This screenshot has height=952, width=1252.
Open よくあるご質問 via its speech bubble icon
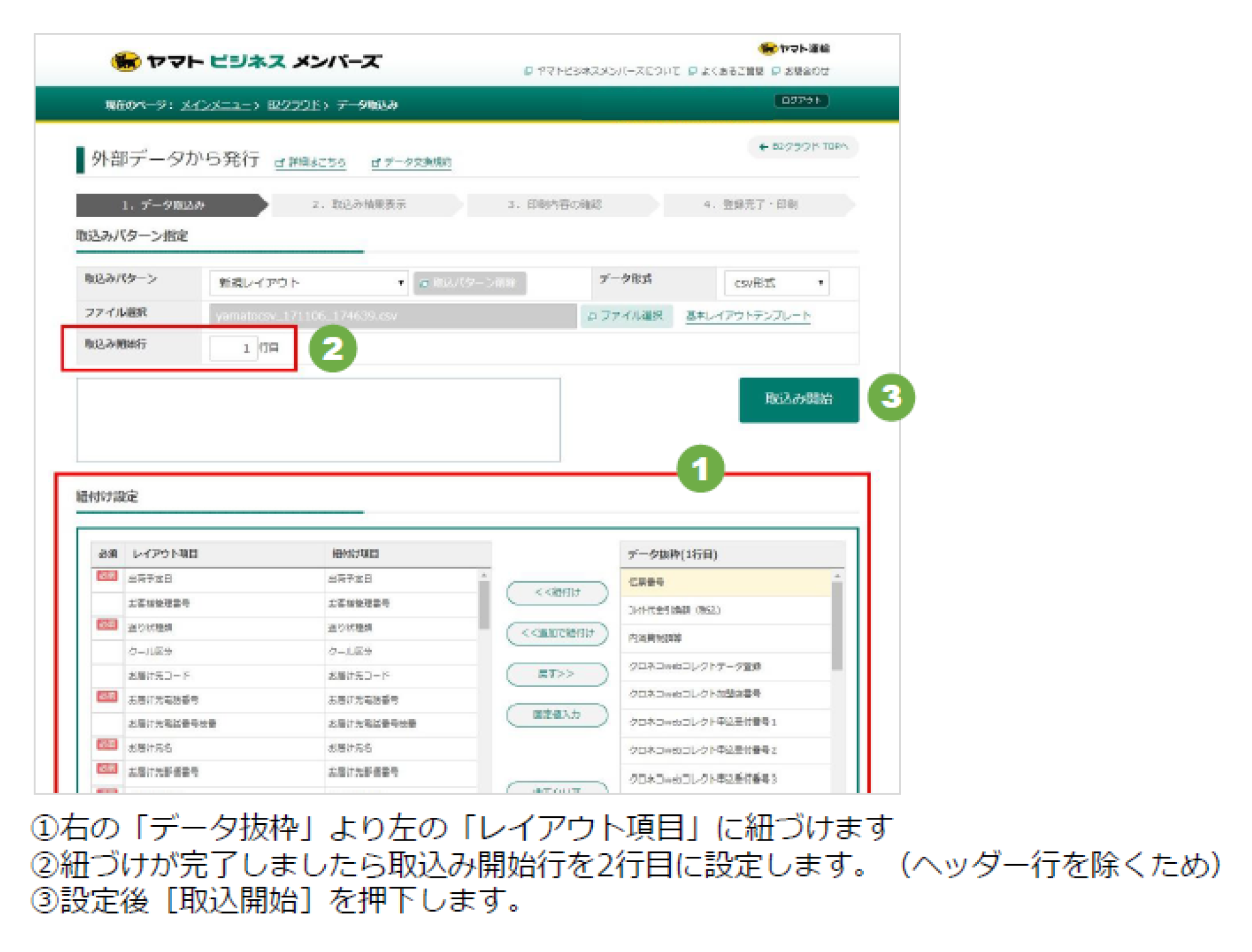click(x=694, y=71)
